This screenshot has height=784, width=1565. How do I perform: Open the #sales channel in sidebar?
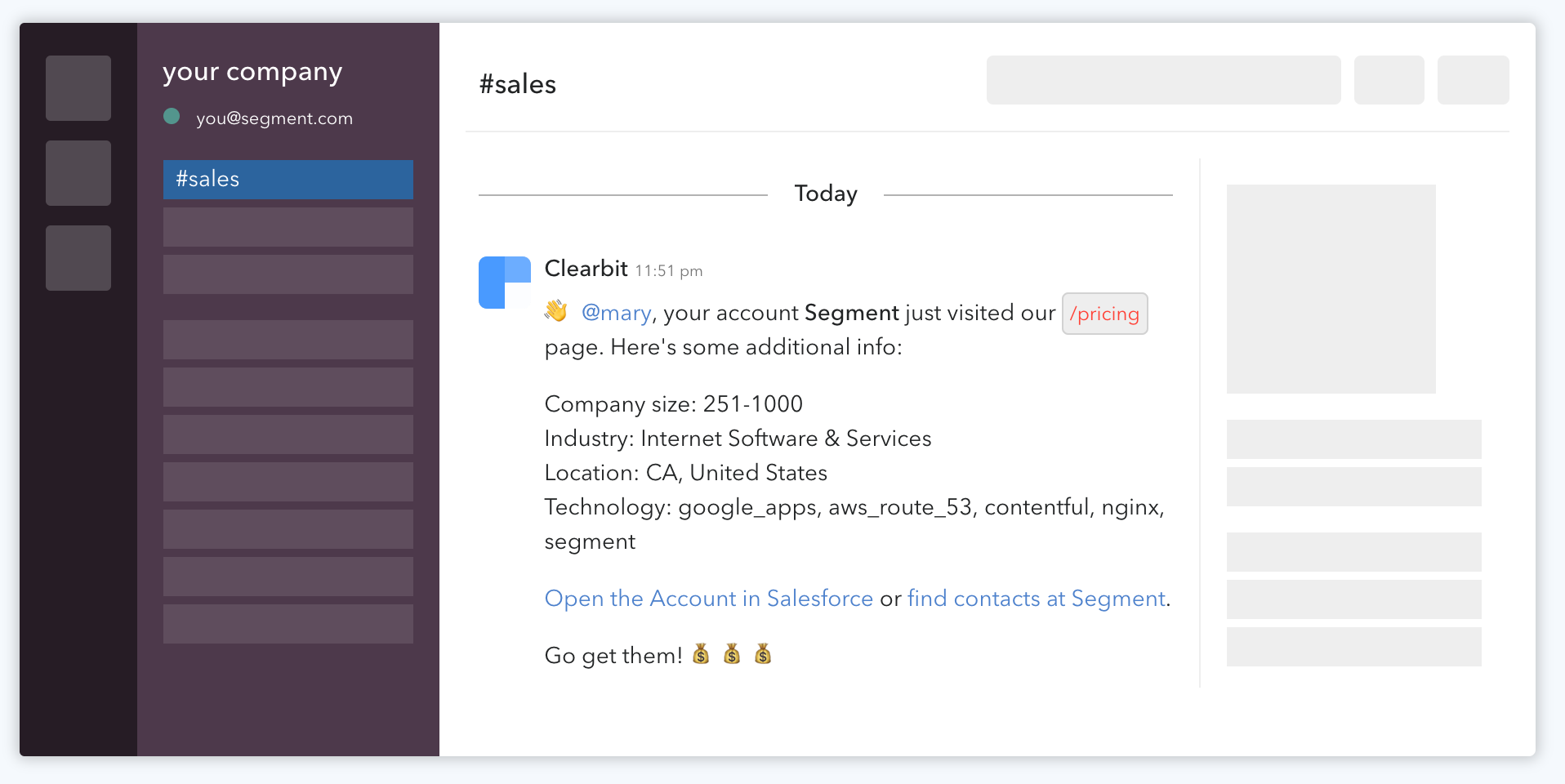(x=288, y=180)
